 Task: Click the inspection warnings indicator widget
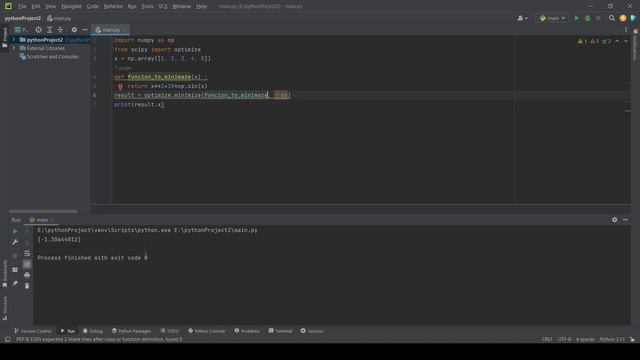click(x=595, y=41)
